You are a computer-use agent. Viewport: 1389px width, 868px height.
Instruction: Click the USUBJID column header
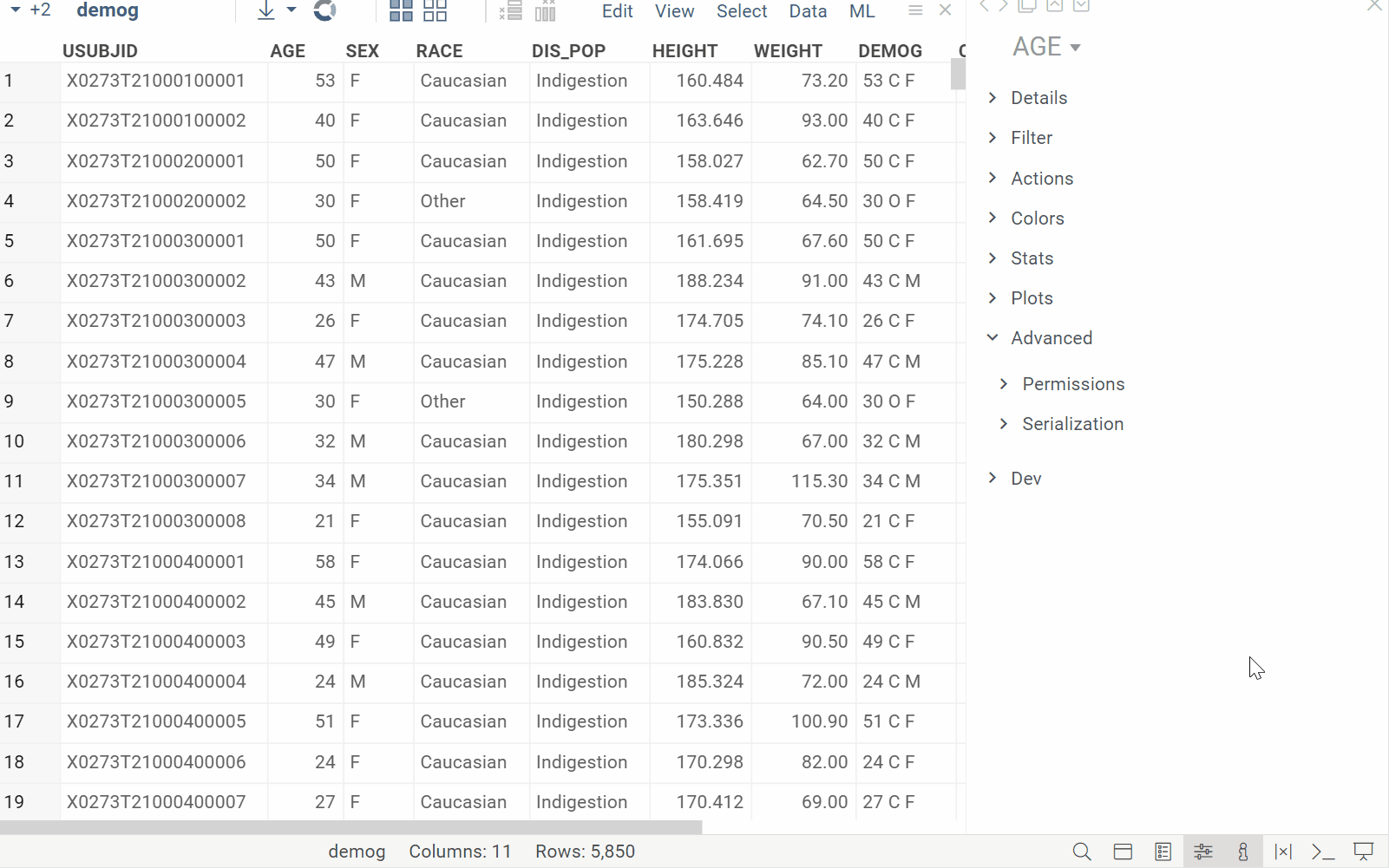point(100,51)
